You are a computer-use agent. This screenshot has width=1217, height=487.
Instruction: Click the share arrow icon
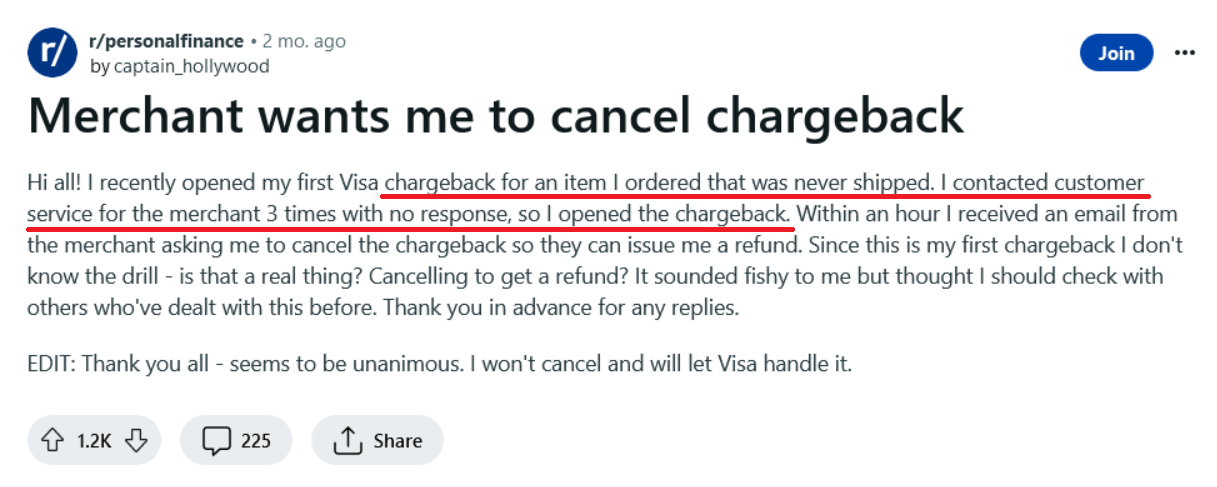pos(347,440)
